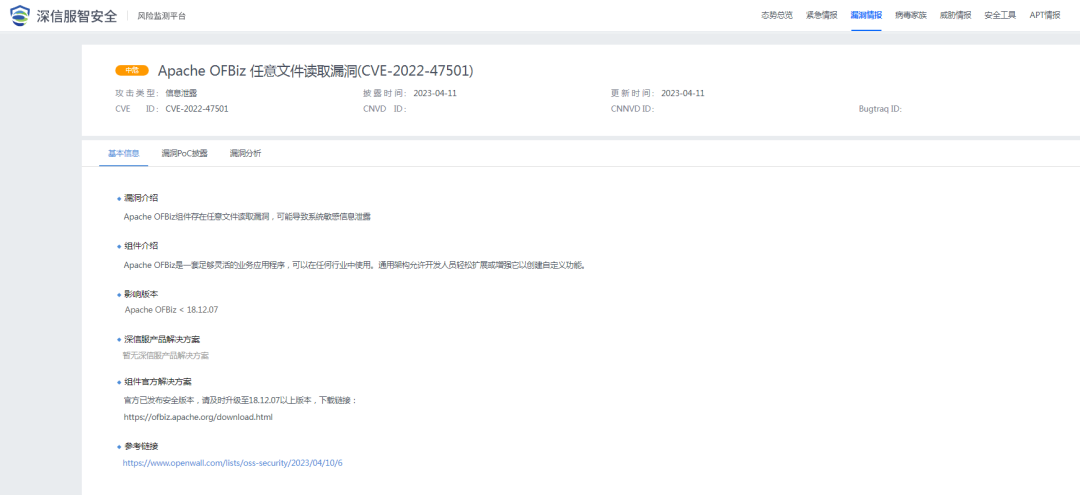1080x495 pixels.
Task: Click the 影响版本 section heading
Action: [141, 294]
